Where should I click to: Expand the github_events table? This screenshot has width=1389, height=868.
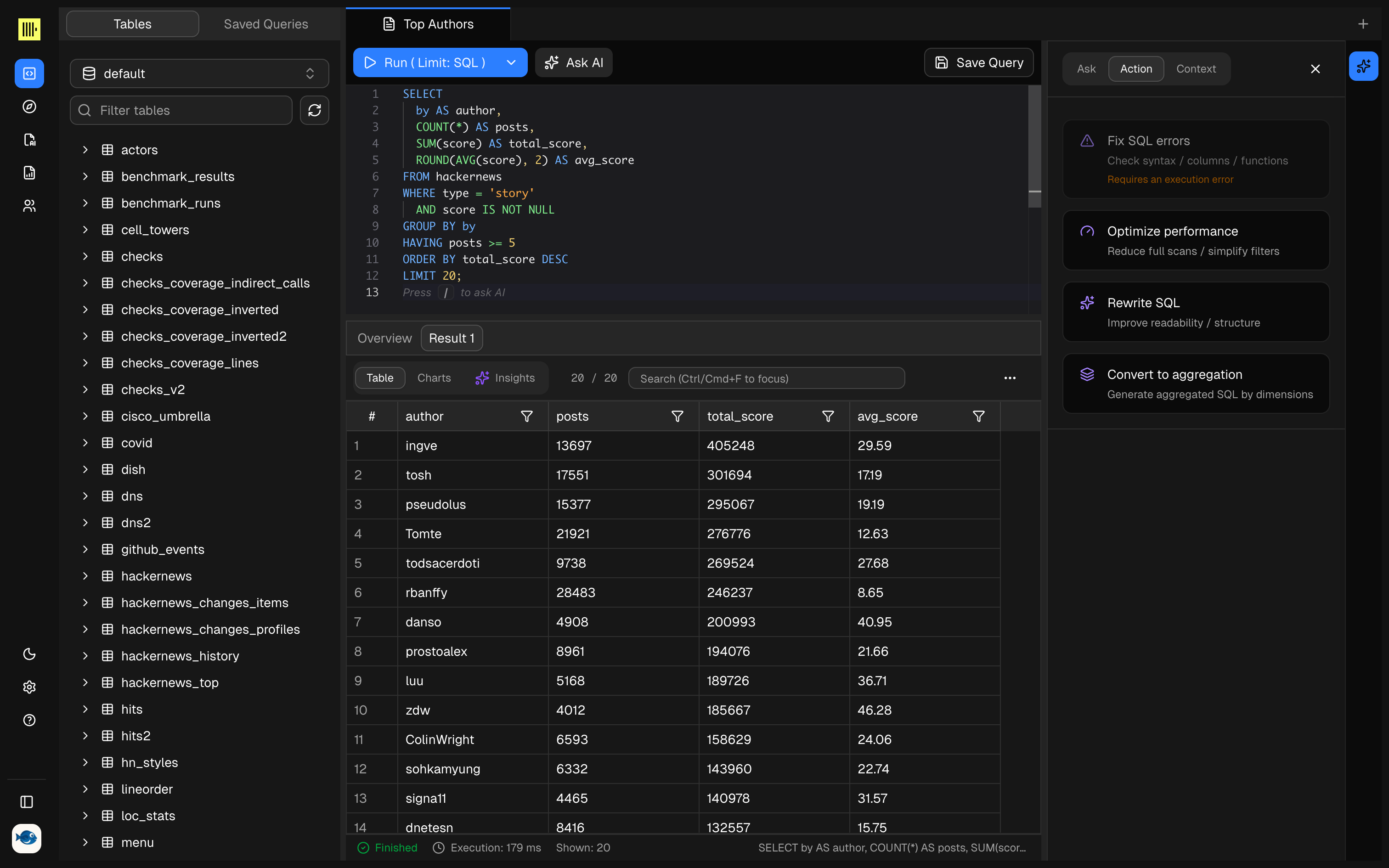pos(85,549)
